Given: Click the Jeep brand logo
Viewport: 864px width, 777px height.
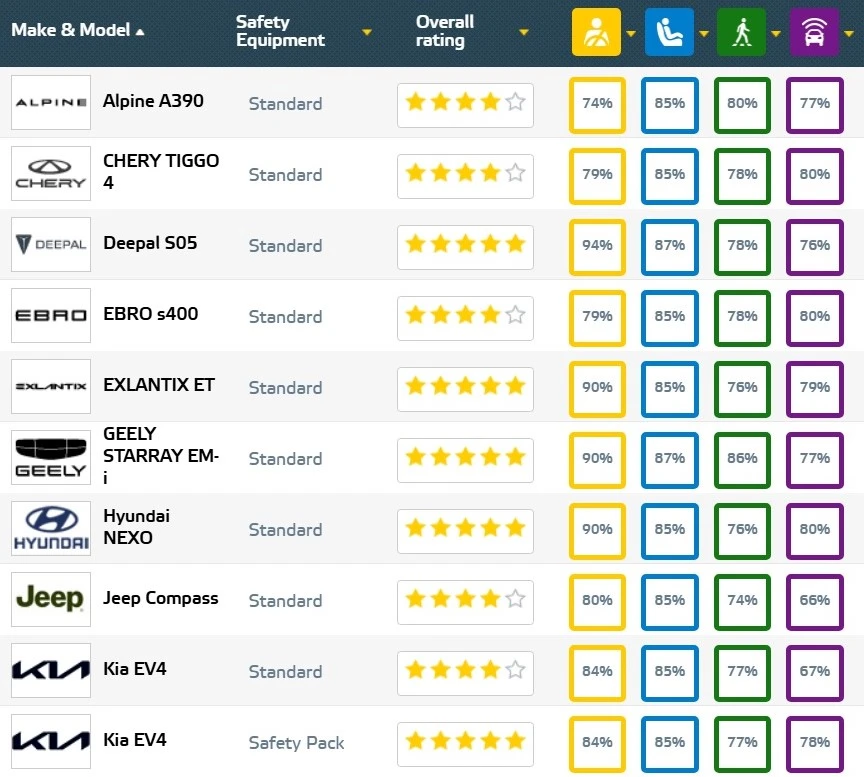Looking at the screenshot, I should tap(51, 600).
